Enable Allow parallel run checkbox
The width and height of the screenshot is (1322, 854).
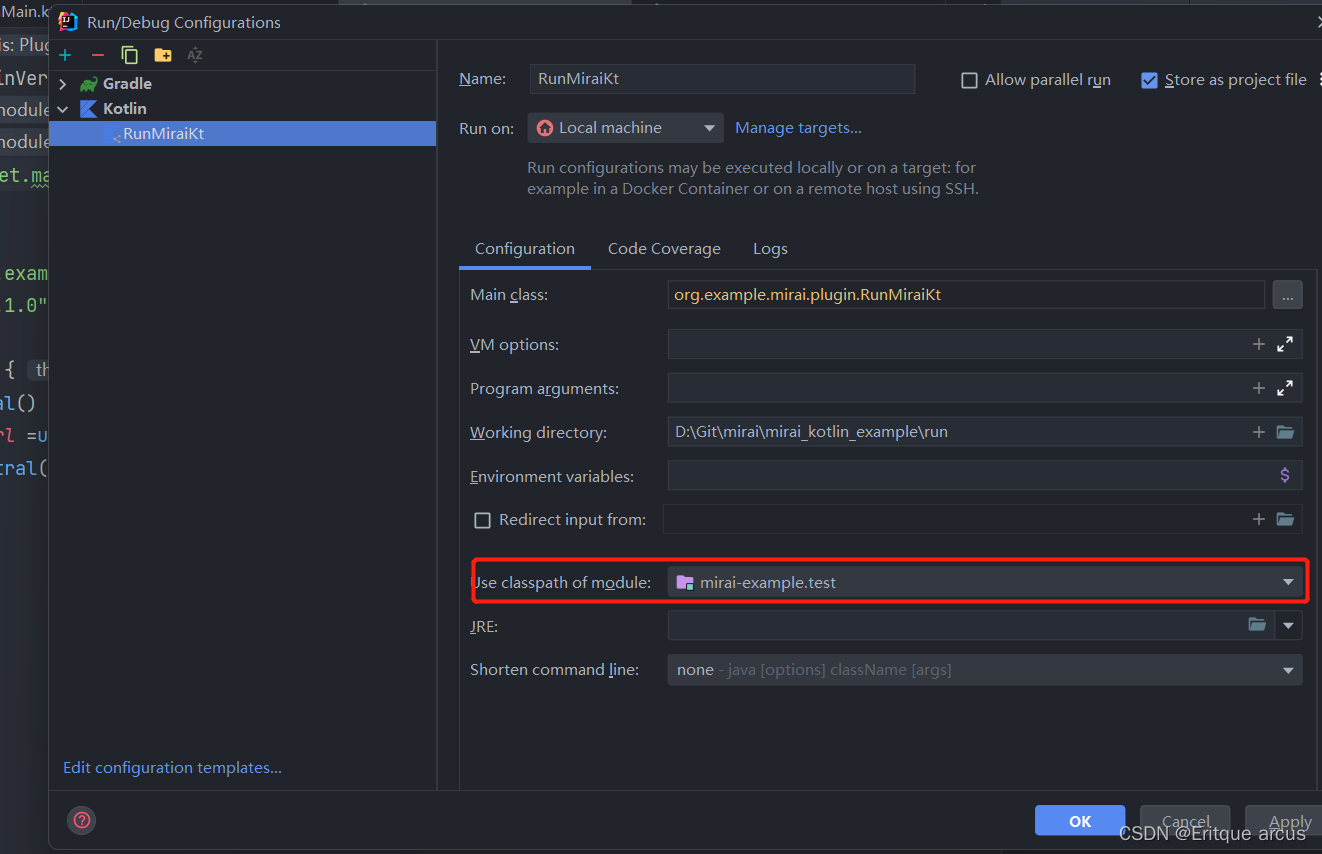969,80
